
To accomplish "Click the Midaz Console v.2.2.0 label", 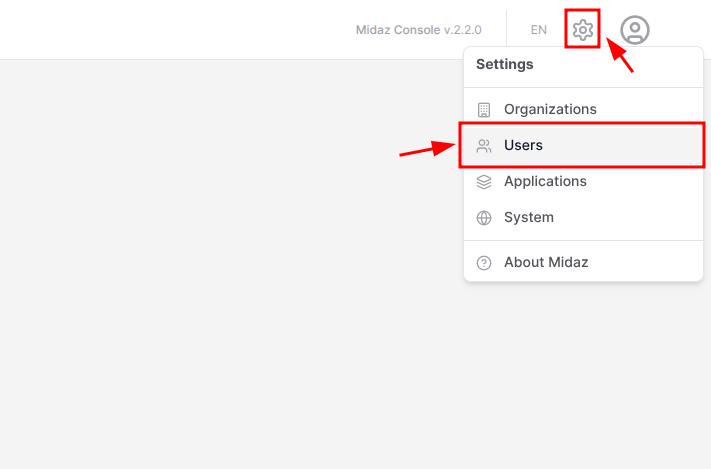I will point(419,30).
